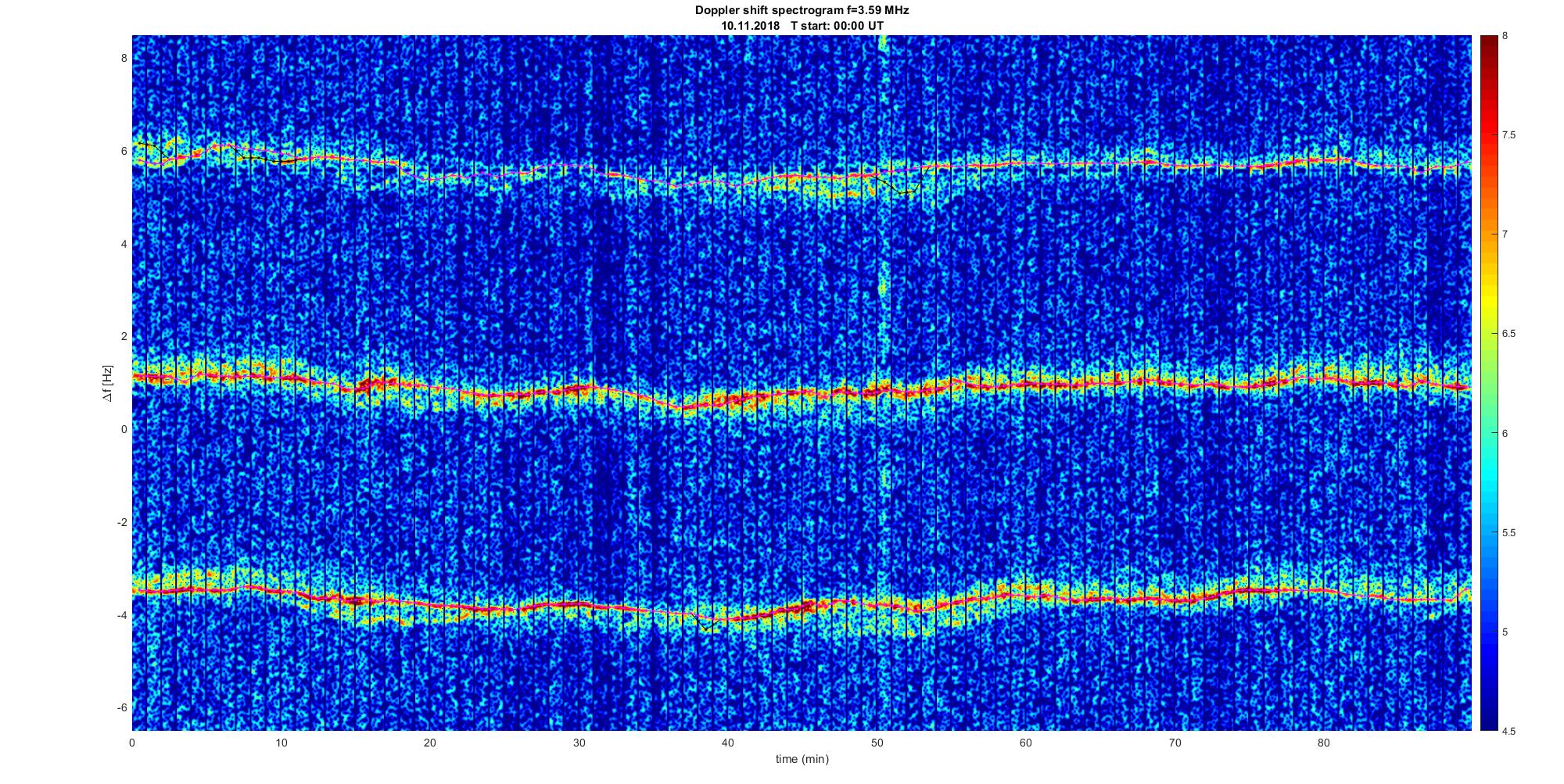Click the x-axis tick label 30
This screenshot has height=784, width=1564.
(579, 743)
